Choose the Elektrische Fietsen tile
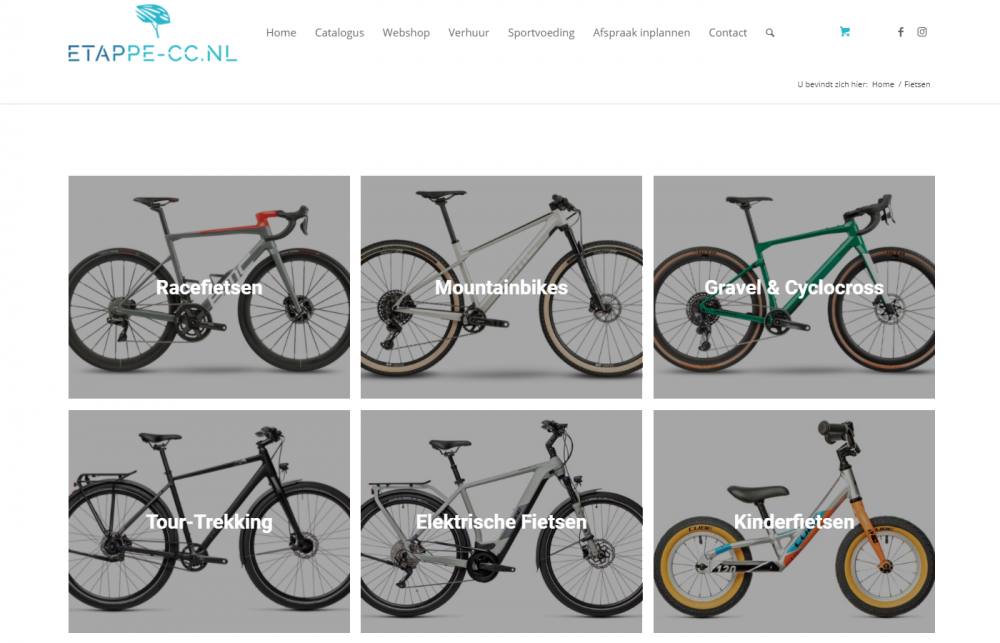The image size is (1000, 643). (x=501, y=521)
